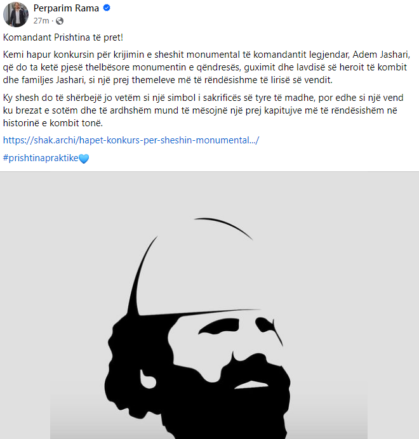Open the Perparim Rama profile name
Viewport: 419px width, 439px height.
click(x=66, y=8)
